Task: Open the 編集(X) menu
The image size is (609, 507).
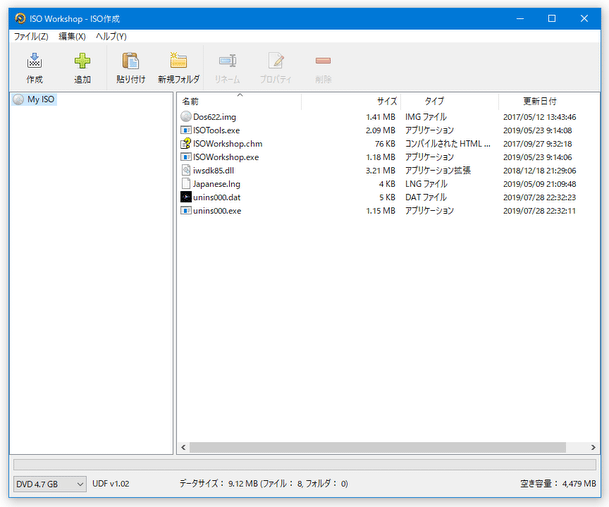Action: pos(72,36)
